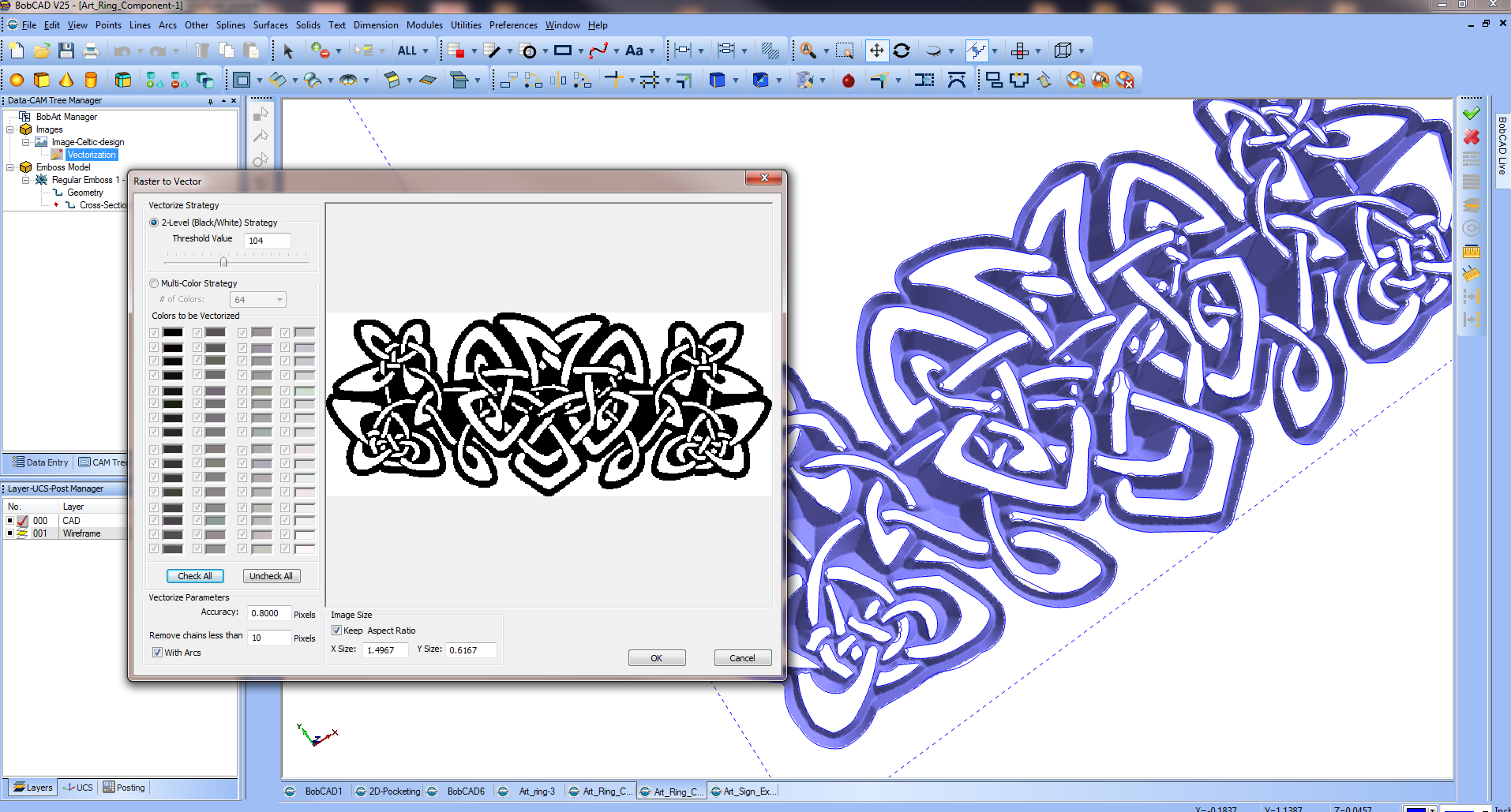The image size is (1511, 812).
Task: Activate the Zoom Window tool
Action: tap(845, 51)
